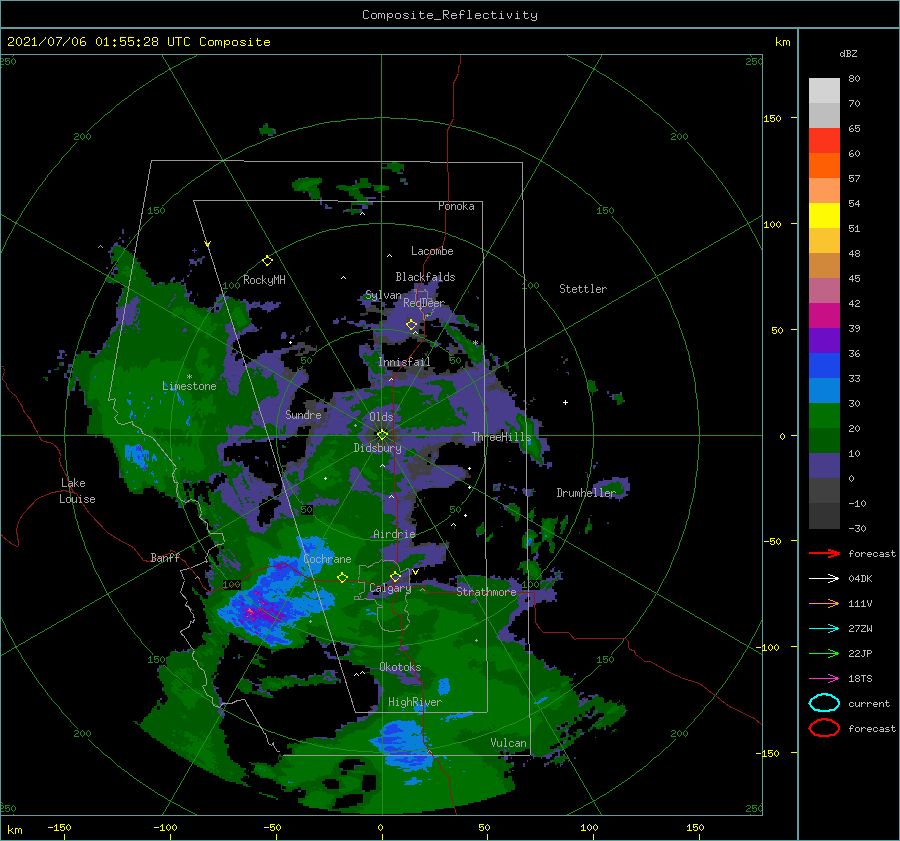The width and height of the screenshot is (900, 841).
Task: Select the Strathmore label
Action: click(x=486, y=591)
